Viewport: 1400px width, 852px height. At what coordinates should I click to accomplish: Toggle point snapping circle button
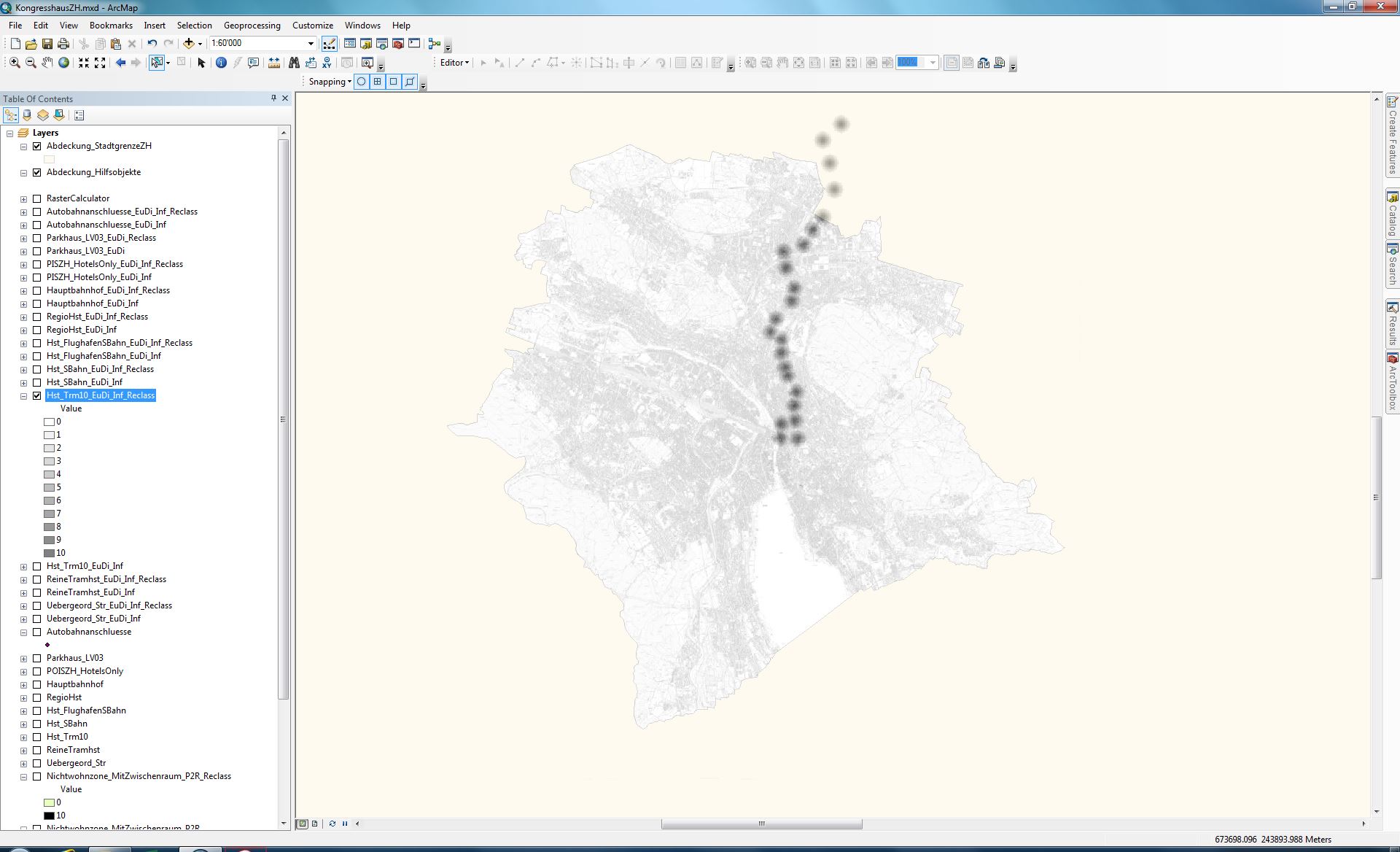click(x=362, y=82)
